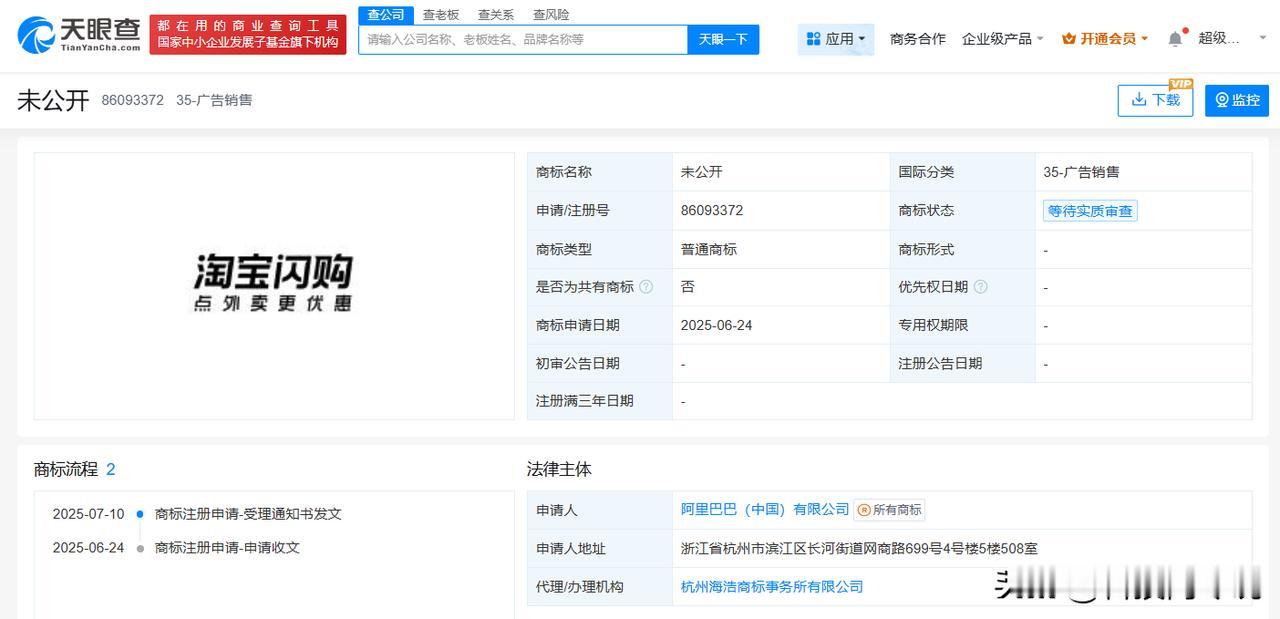Select registration number 86093372 in table
The width and height of the screenshot is (1280, 619).
[712, 211]
